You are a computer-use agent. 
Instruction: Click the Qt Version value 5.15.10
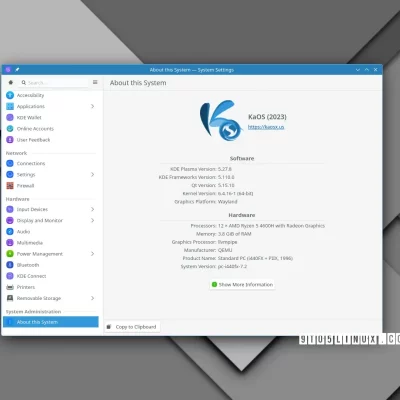pyautogui.click(x=226, y=185)
